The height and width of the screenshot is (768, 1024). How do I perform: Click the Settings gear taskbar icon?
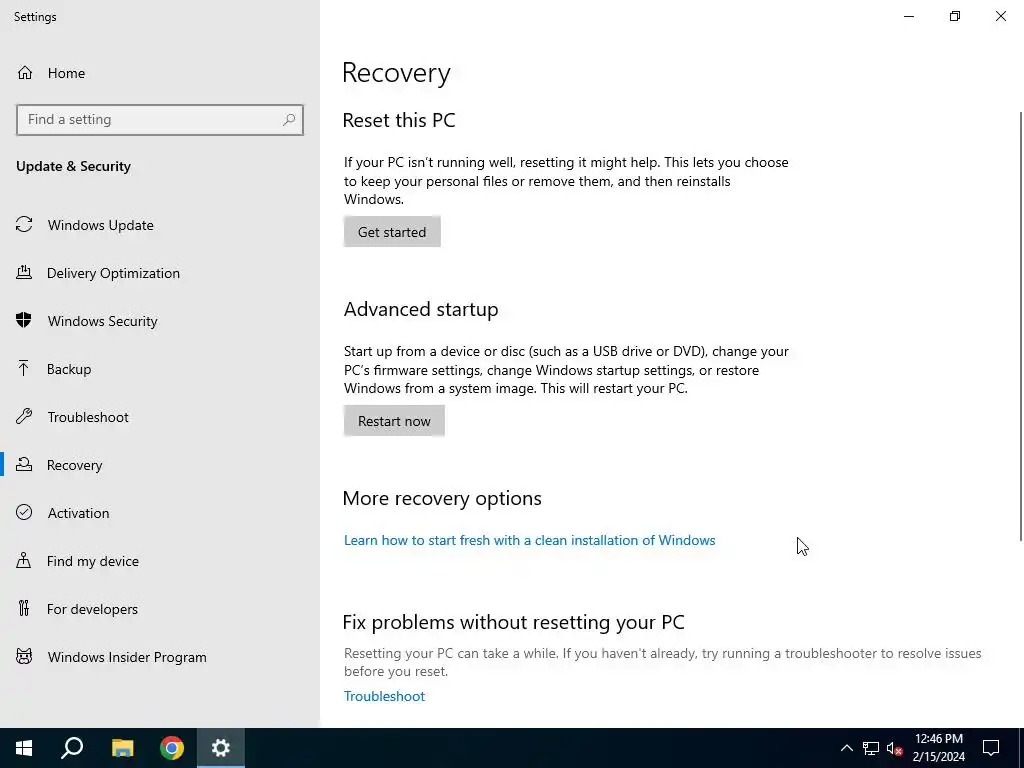(221, 748)
